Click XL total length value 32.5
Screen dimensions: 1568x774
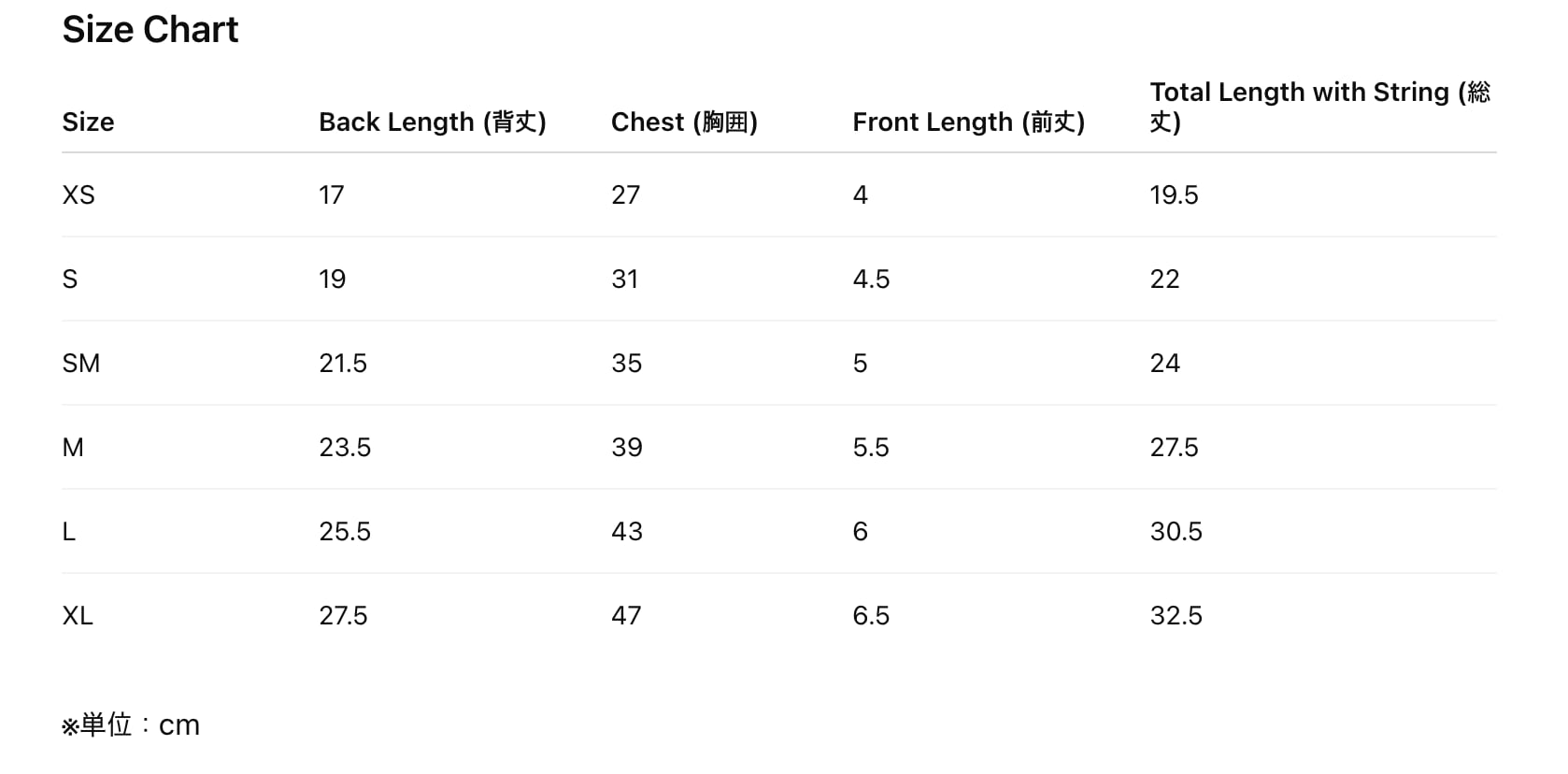tap(1176, 616)
